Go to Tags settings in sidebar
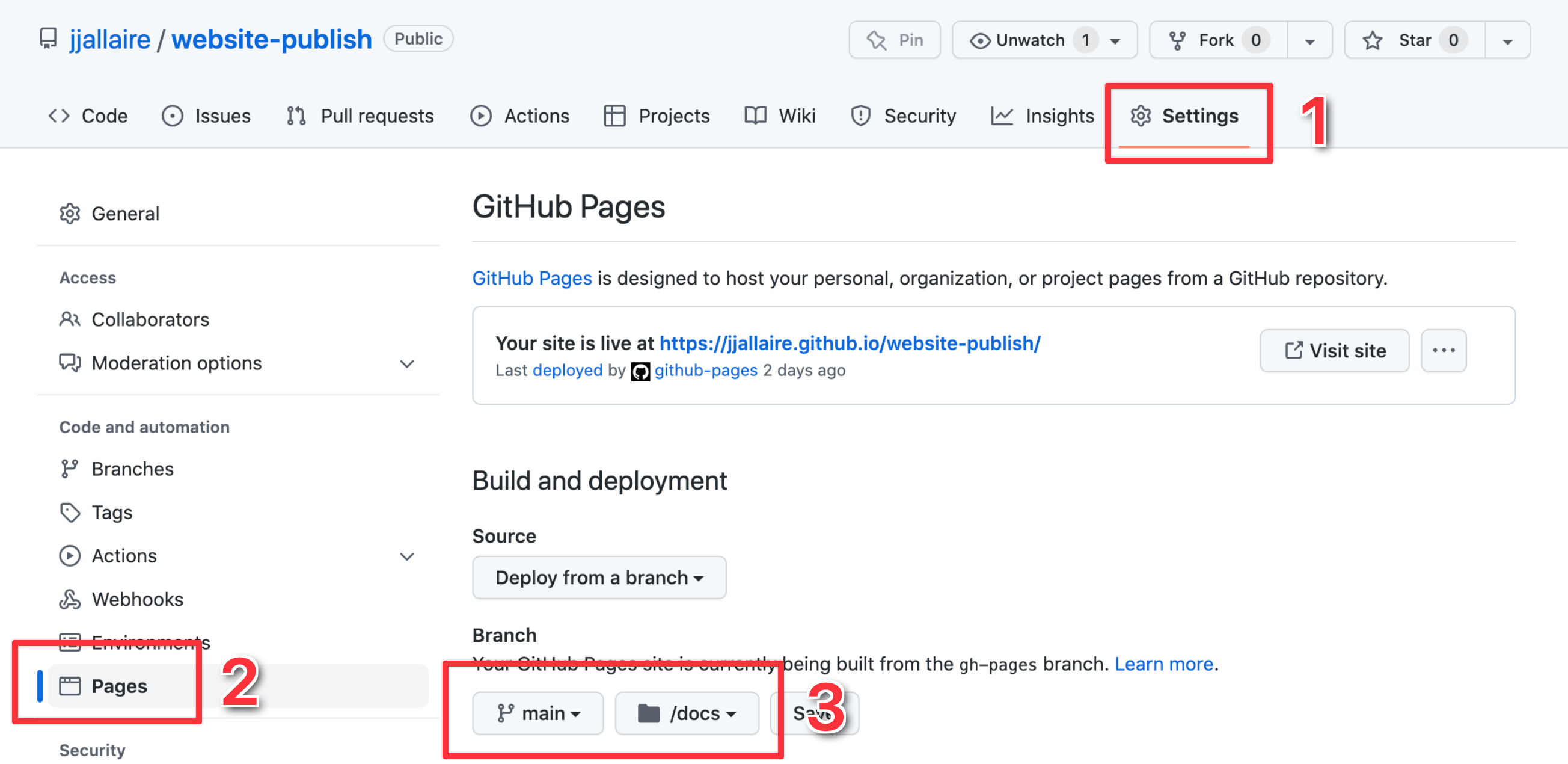This screenshot has width=1568, height=764. tap(111, 513)
